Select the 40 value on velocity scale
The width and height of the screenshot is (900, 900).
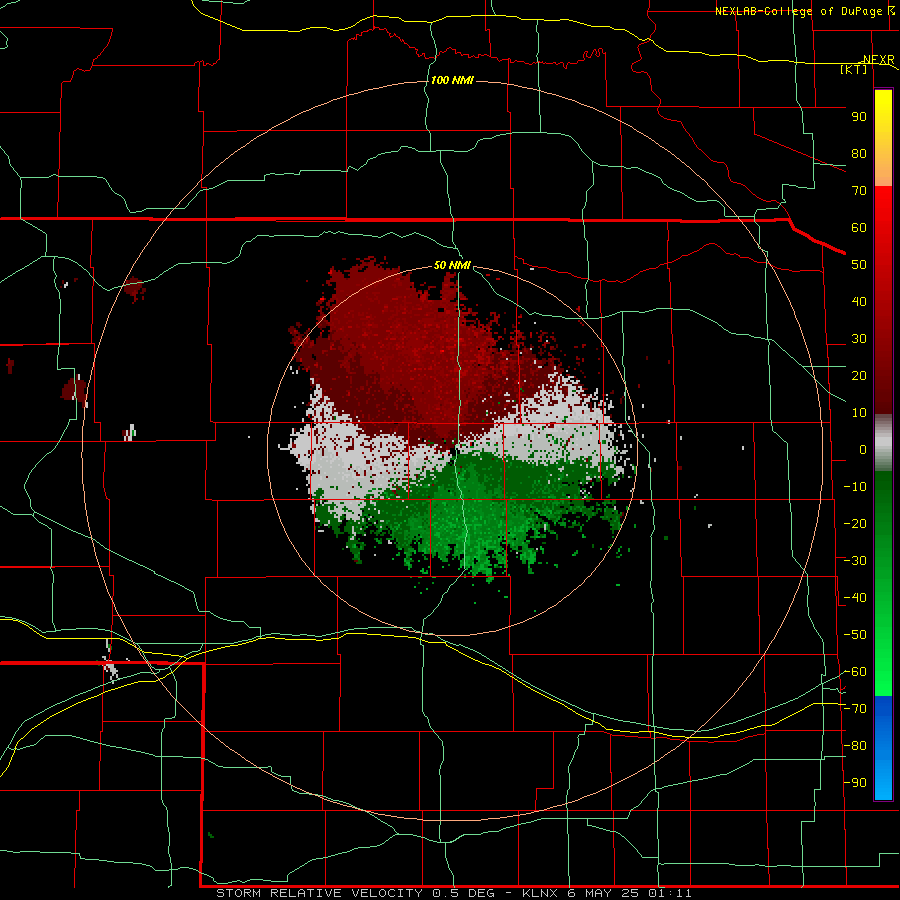tap(859, 302)
